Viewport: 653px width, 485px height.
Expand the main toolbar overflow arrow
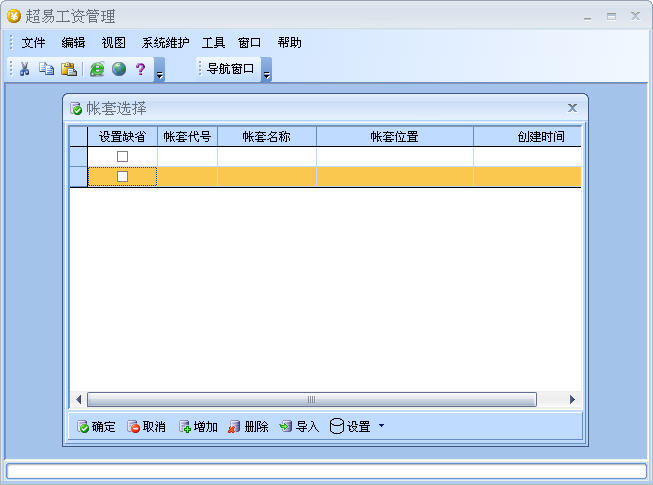[160, 70]
